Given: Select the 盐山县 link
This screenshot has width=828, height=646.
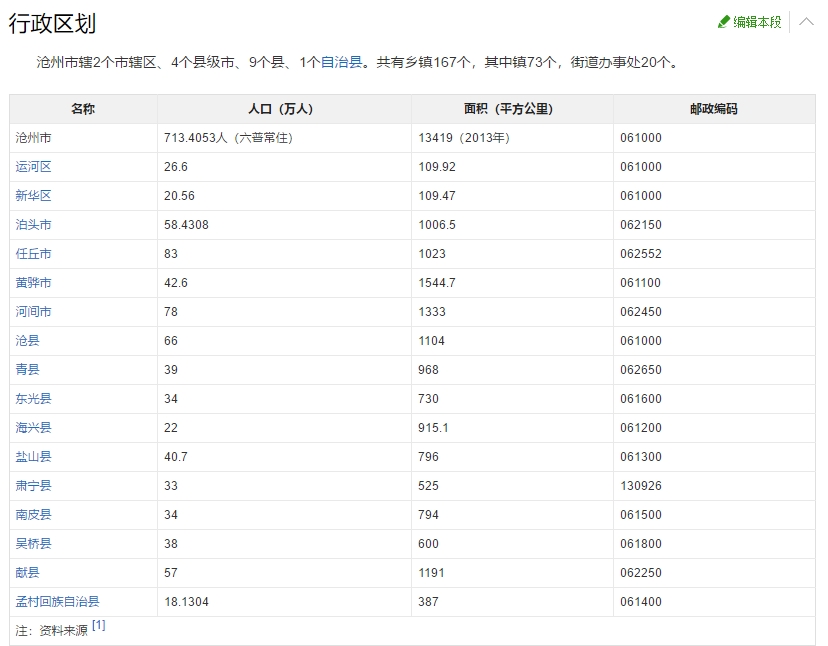Looking at the screenshot, I should point(33,457).
